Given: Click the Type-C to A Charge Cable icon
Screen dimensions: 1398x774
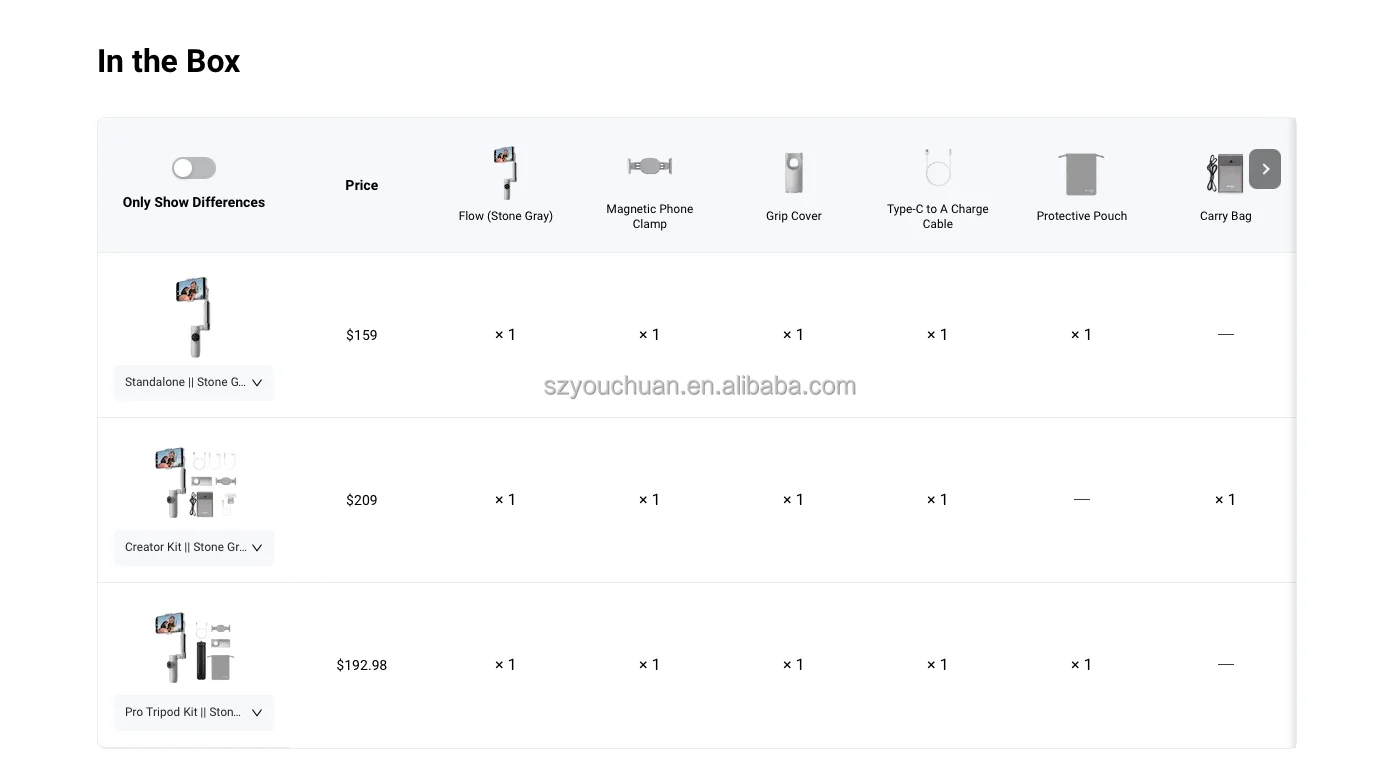Looking at the screenshot, I should point(937,169).
